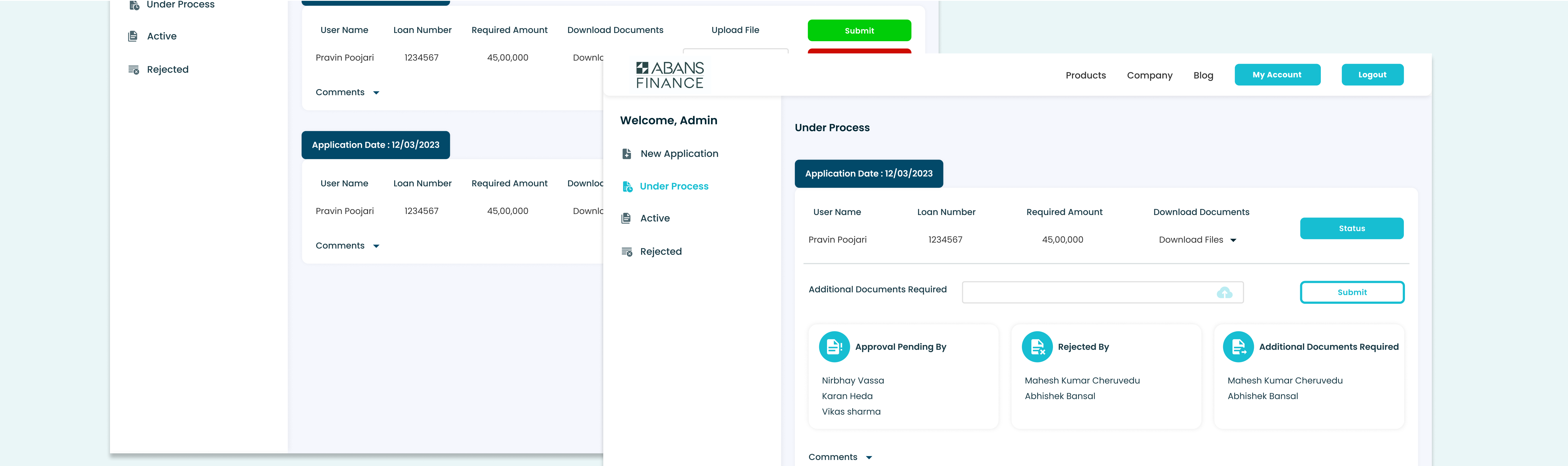Open the Products menu
This screenshot has height=466, width=1568.
coord(1085,75)
